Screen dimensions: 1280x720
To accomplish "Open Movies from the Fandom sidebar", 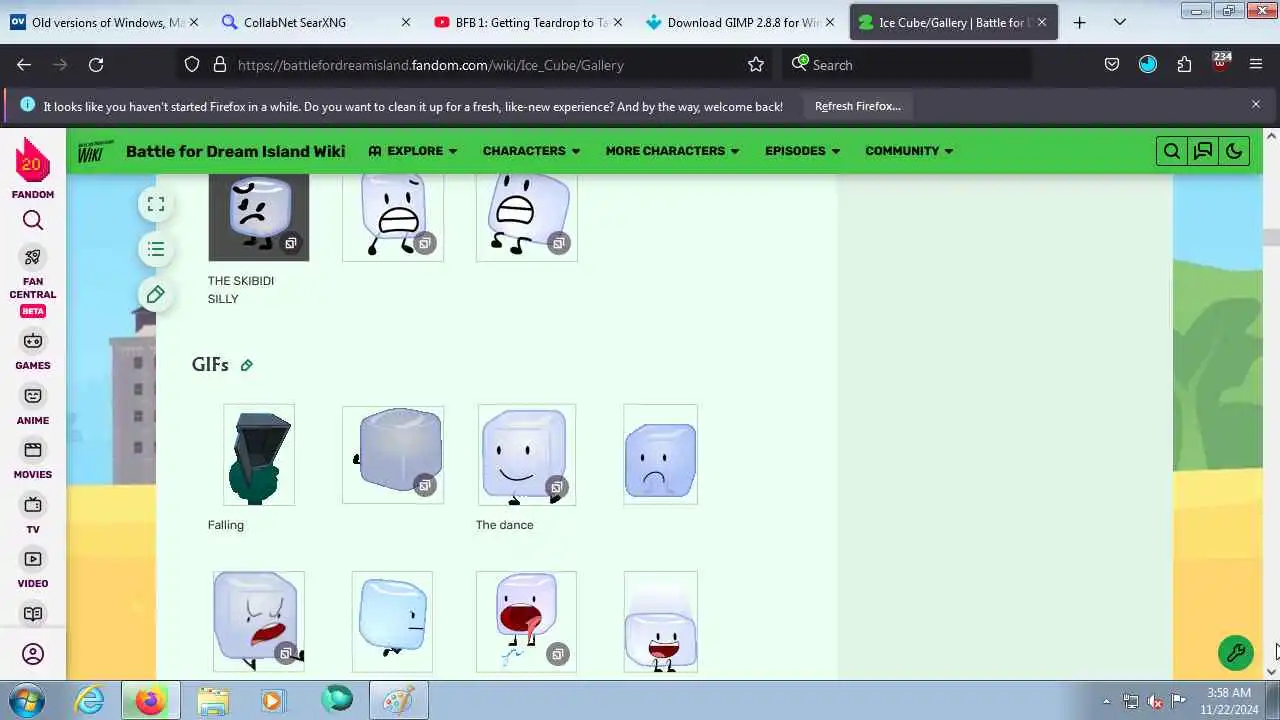I will [x=33, y=460].
